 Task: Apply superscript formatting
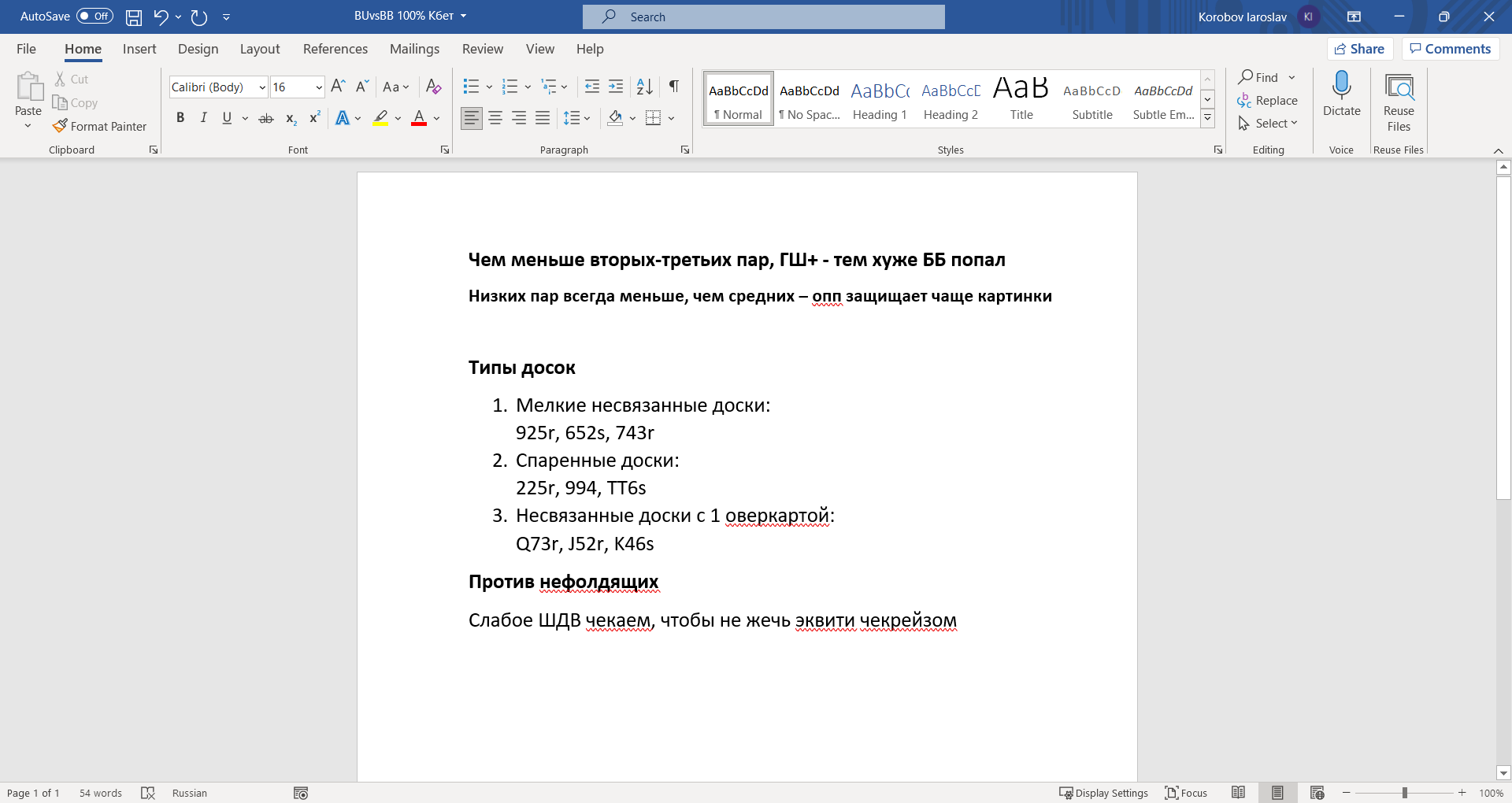[x=314, y=118]
